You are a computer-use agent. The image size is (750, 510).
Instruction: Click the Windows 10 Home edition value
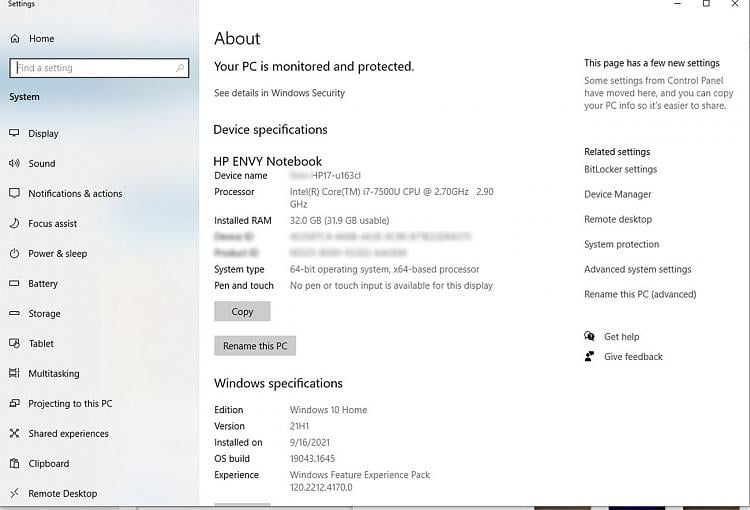328,410
